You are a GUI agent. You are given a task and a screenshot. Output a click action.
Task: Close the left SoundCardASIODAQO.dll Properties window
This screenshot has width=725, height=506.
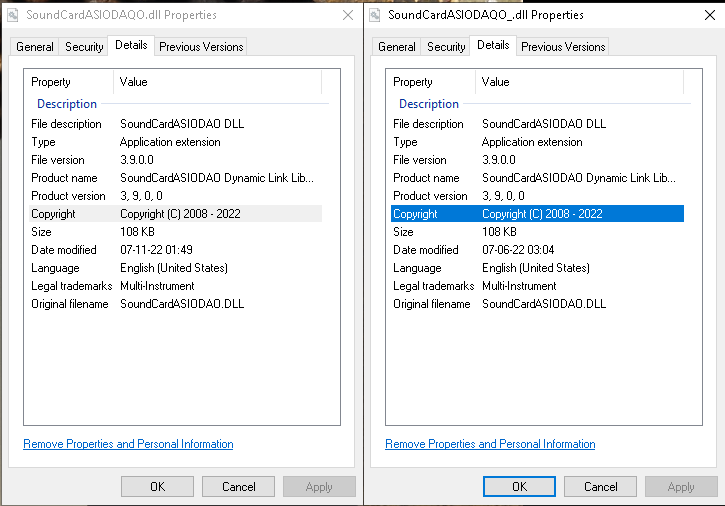point(347,16)
